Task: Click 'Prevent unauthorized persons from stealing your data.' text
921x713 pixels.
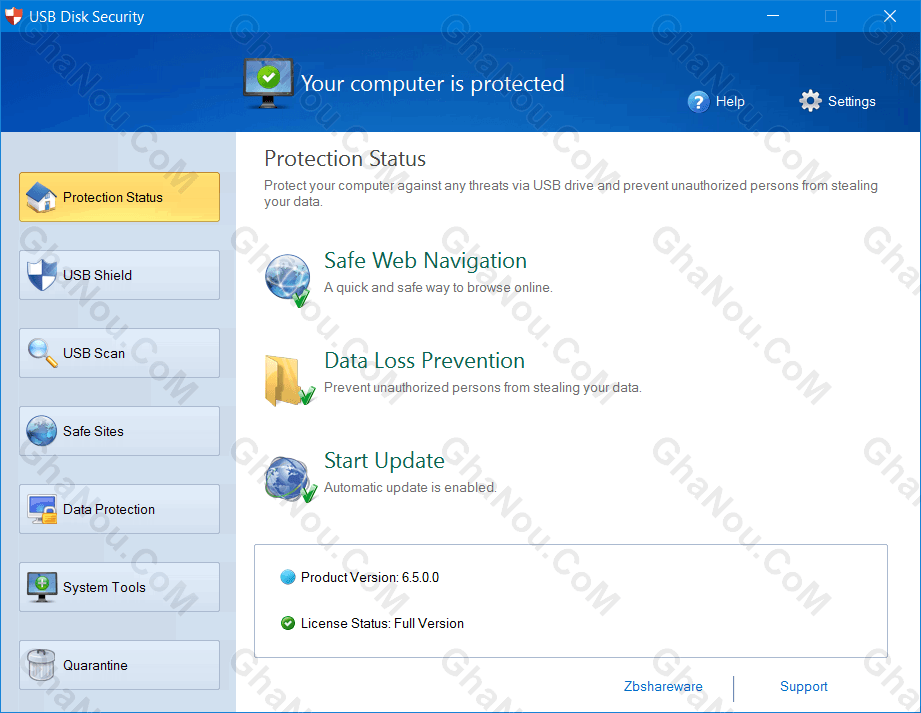Action: pyautogui.click(x=483, y=388)
